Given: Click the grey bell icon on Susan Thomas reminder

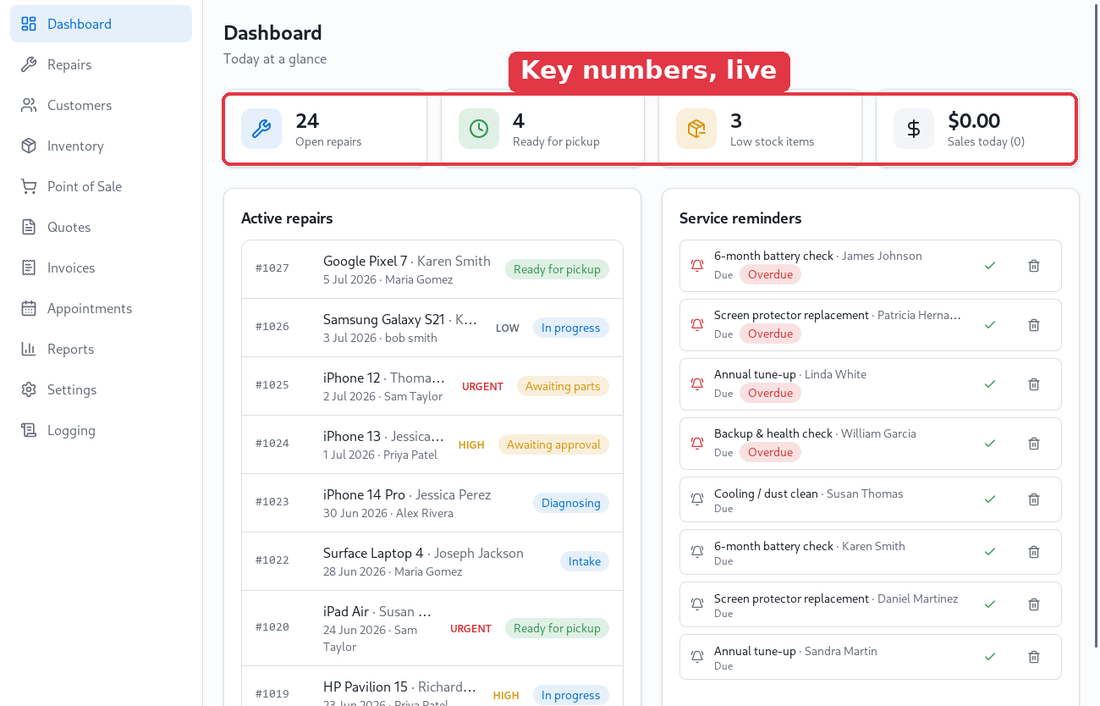Looking at the screenshot, I should (697, 500).
